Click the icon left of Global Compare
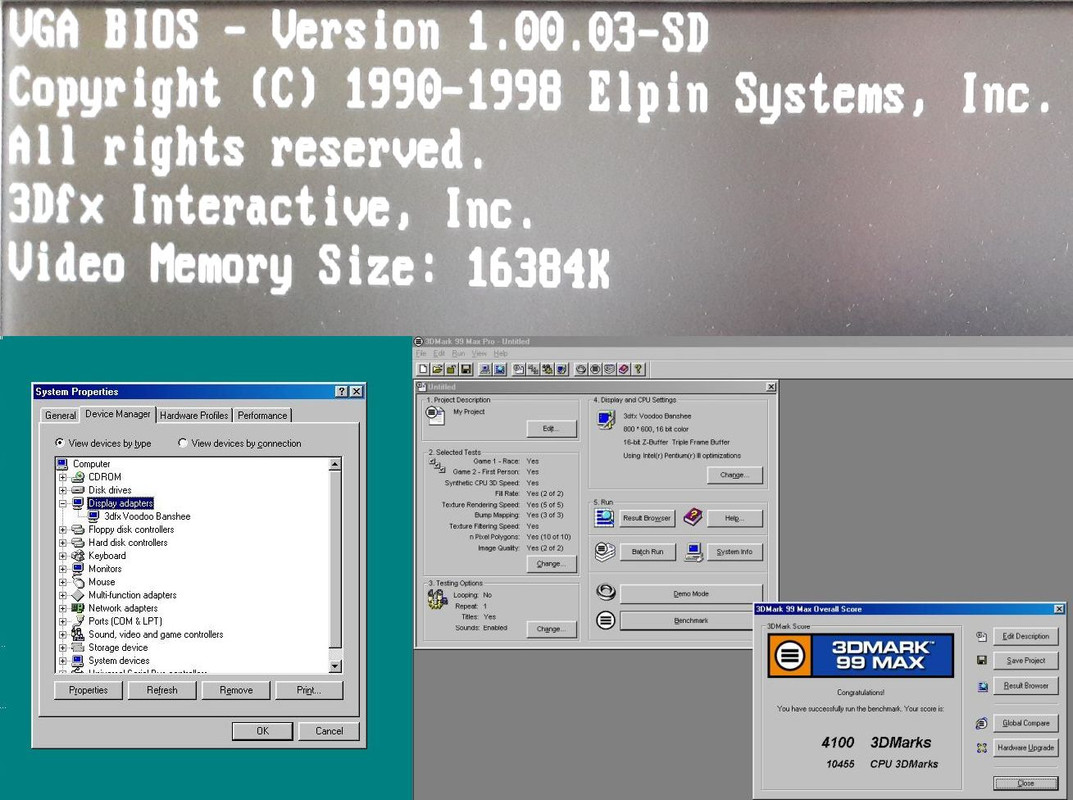 pyautogui.click(x=981, y=723)
